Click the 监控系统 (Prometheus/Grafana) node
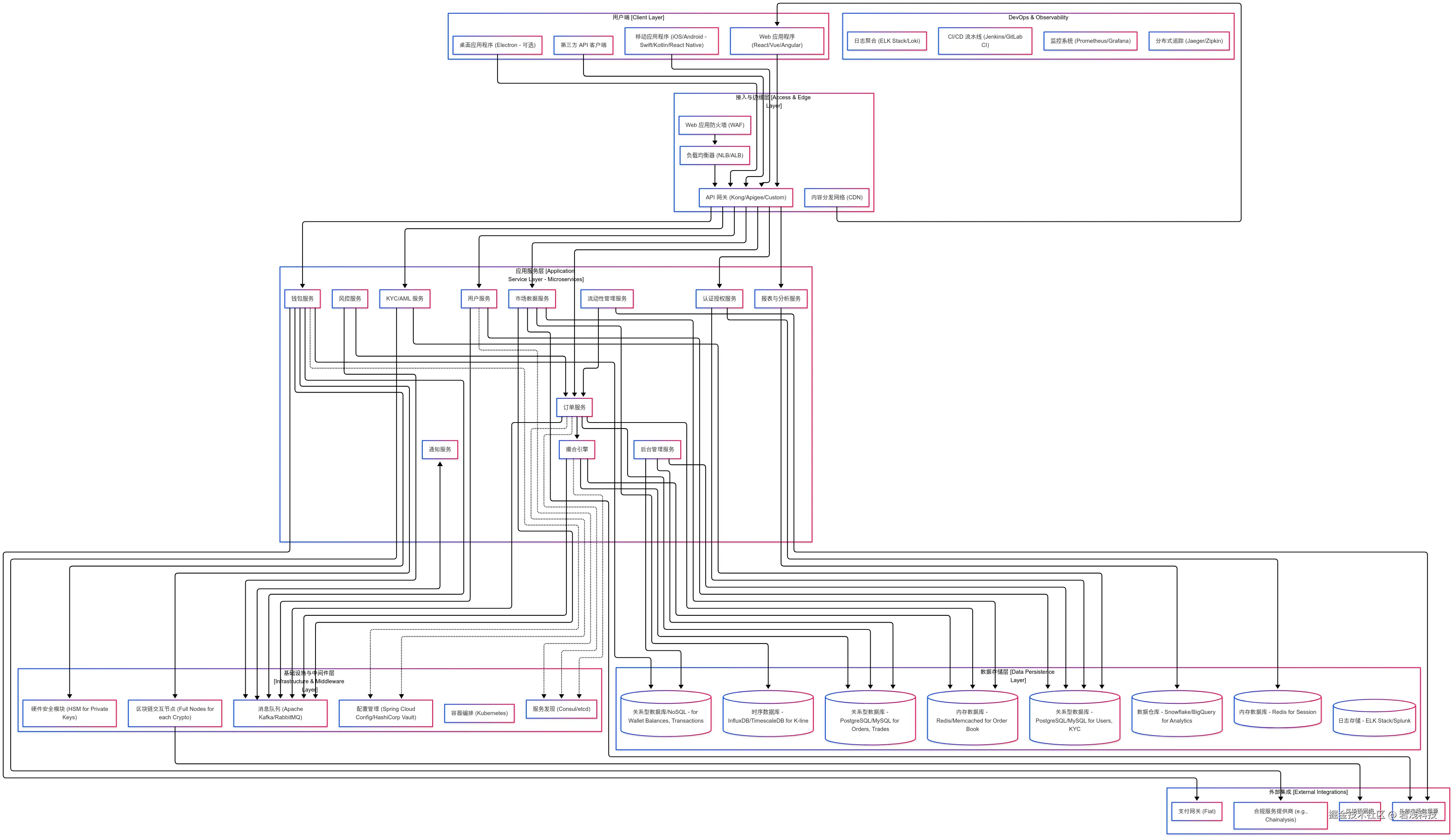This screenshot has width=1456, height=839. [1090, 41]
